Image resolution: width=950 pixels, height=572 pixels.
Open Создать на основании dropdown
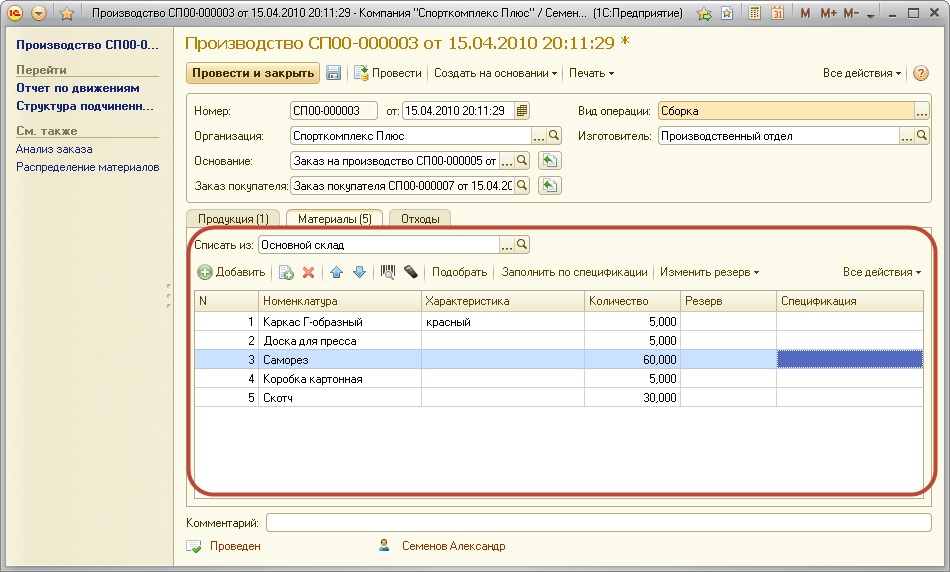click(495, 73)
